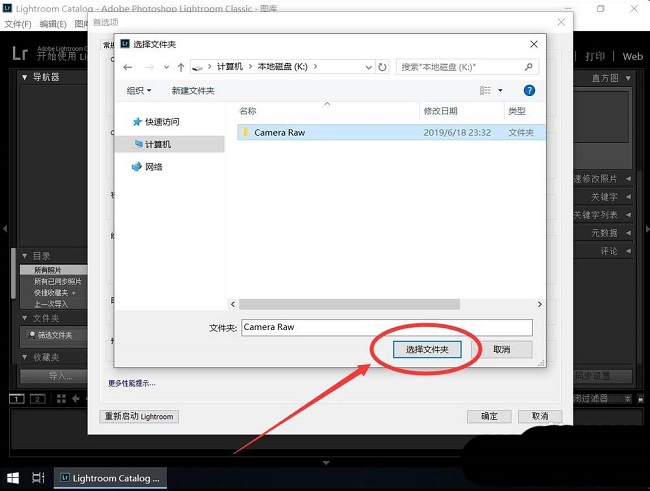The height and width of the screenshot is (491, 650).
Task: Switch to the 打印 module
Action: pos(595,57)
